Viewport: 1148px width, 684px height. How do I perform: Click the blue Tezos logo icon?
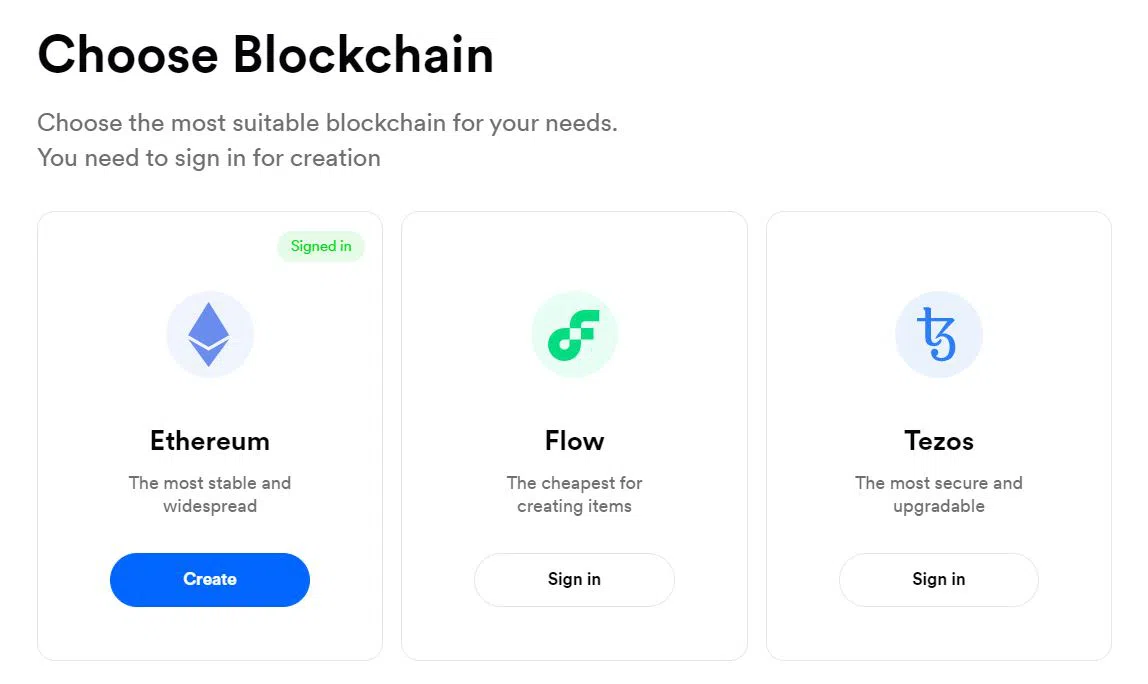pyautogui.click(x=939, y=334)
